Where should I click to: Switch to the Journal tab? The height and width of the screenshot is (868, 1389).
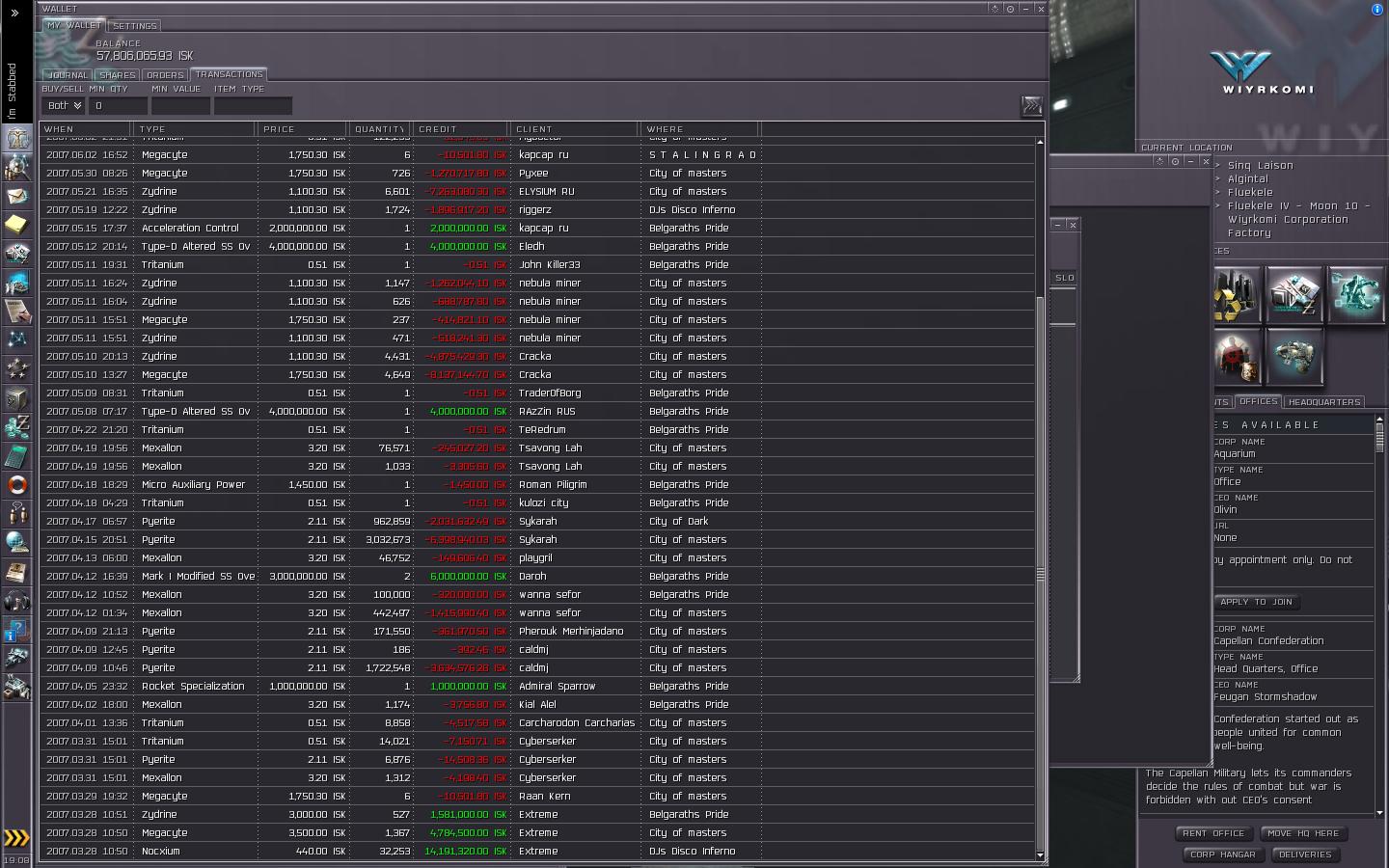(68, 74)
